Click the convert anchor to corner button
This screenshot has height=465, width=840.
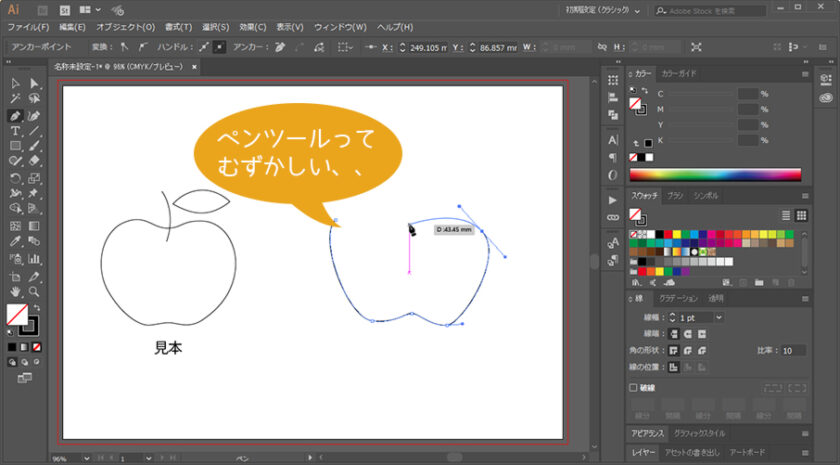coord(124,47)
